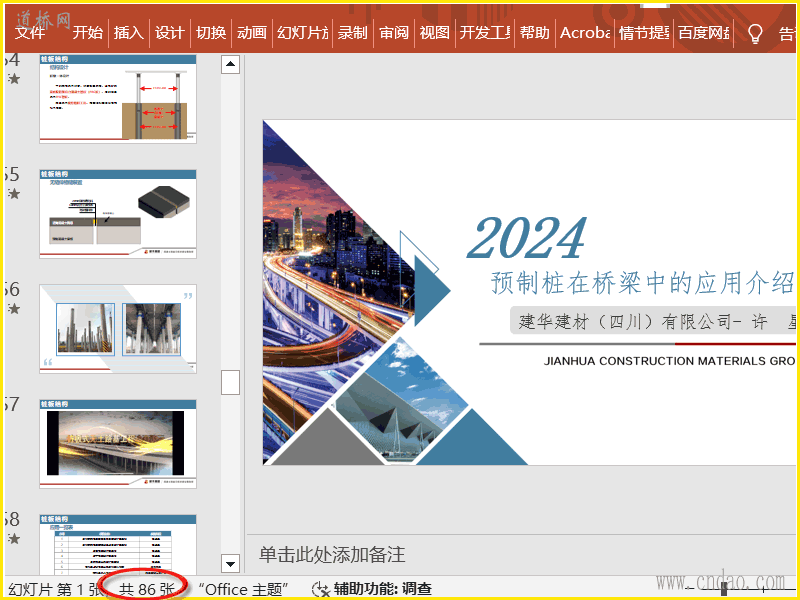Click the 2024 title text on slide
The height and width of the screenshot is (600, 800).
[x=527, y=238]
